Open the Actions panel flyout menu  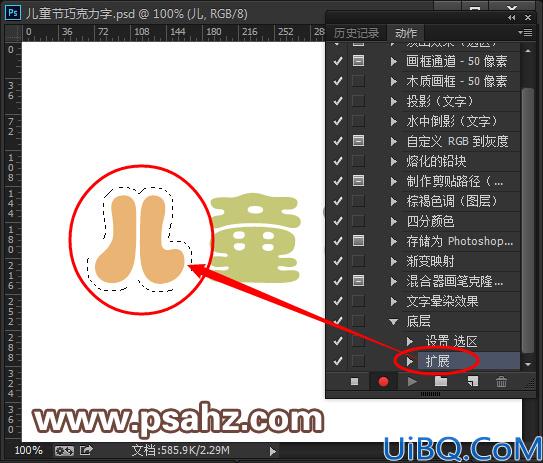pyautogui.click(x=525, y=33)
